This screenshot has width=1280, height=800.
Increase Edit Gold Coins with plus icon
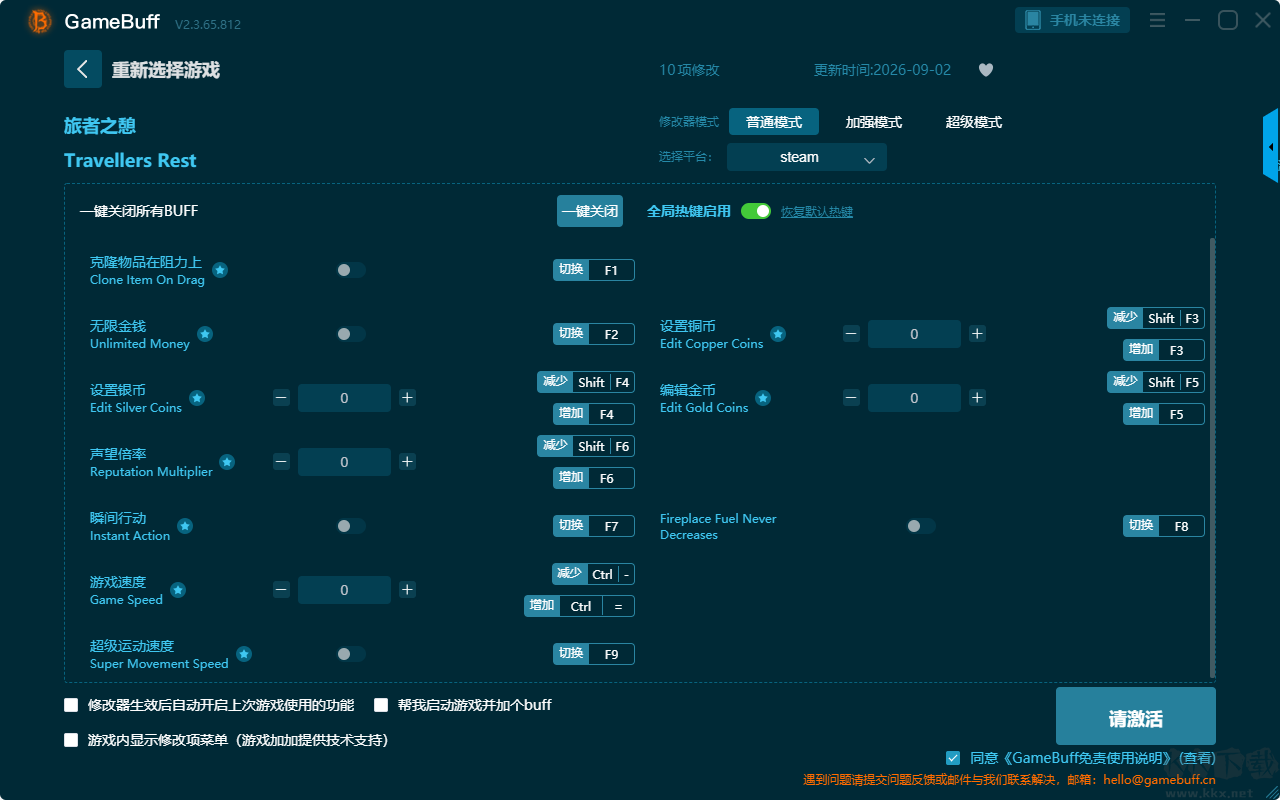(977, 398)
